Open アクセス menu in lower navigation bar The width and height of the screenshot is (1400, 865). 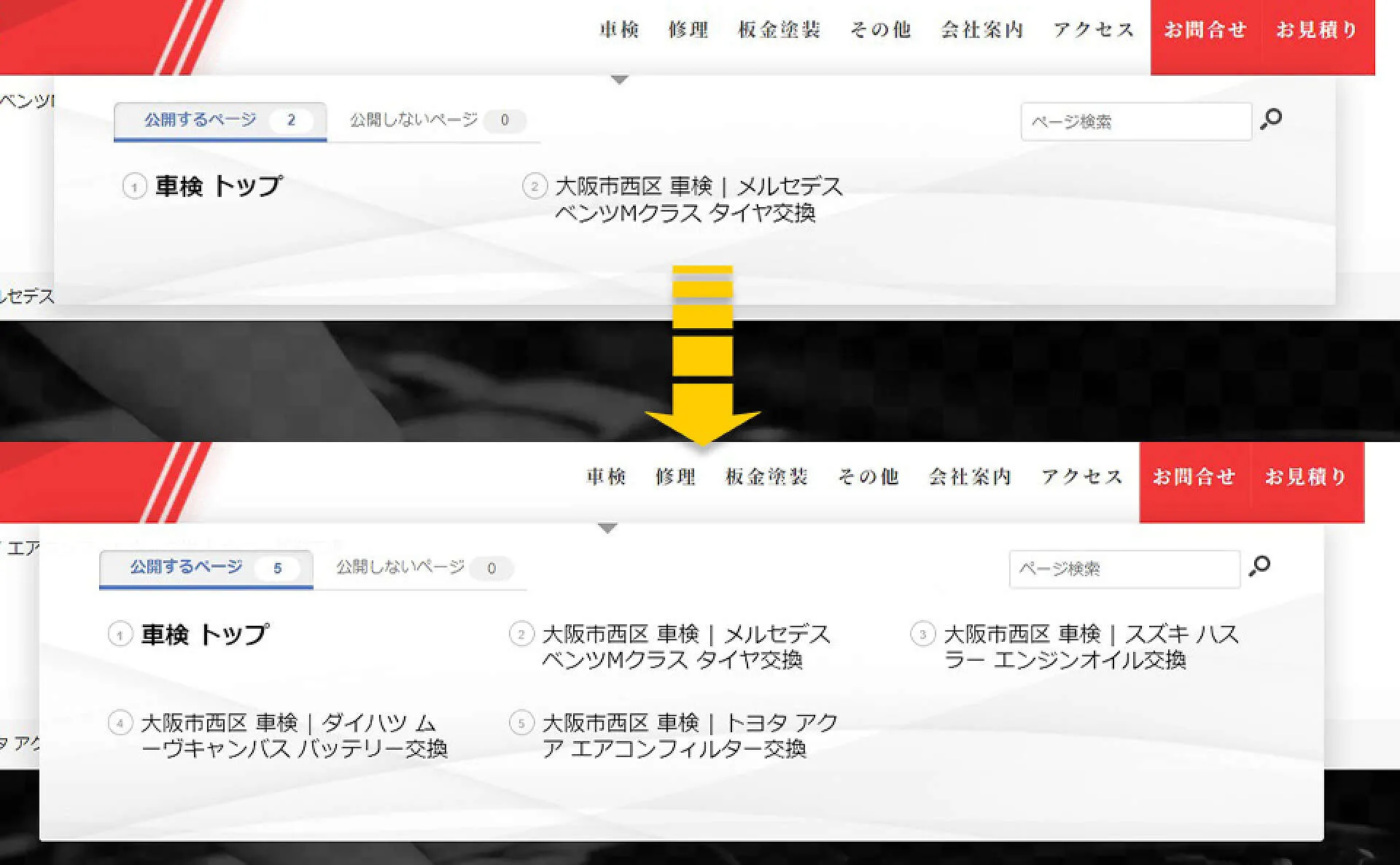coord(1082,477)
